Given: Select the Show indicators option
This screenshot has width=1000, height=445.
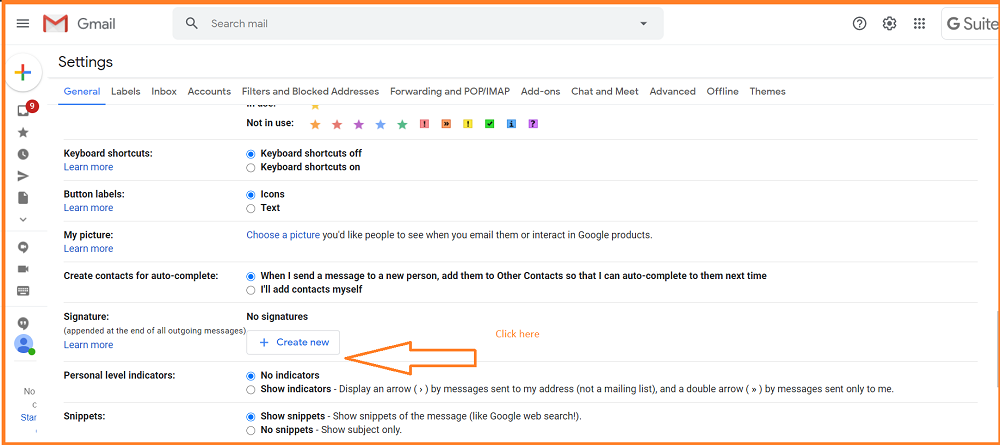Looking at the screenshot, I should [251, 389].
